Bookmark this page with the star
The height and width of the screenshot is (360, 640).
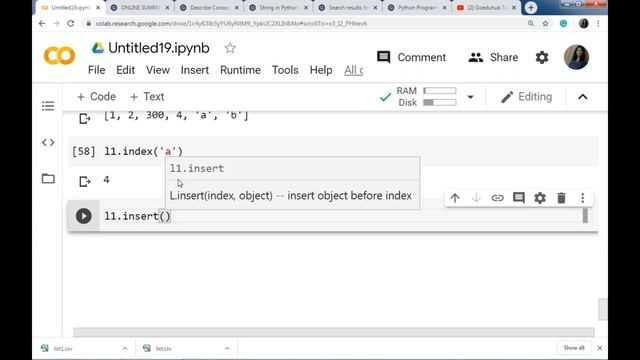[545, 24]
